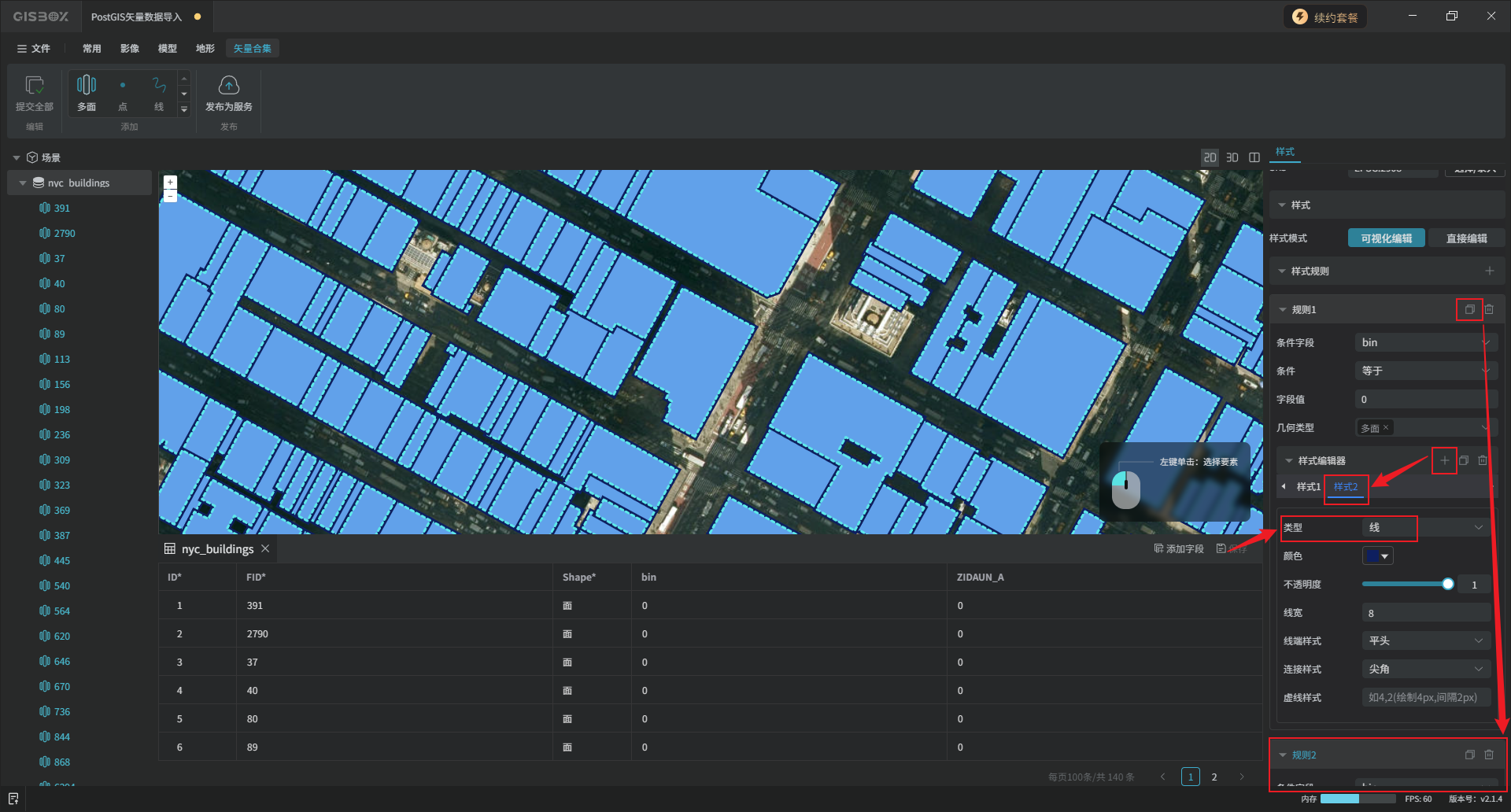Toggle the split-screen view mode
This screenshot has width=1511, height=812.
coord(1254,157)
